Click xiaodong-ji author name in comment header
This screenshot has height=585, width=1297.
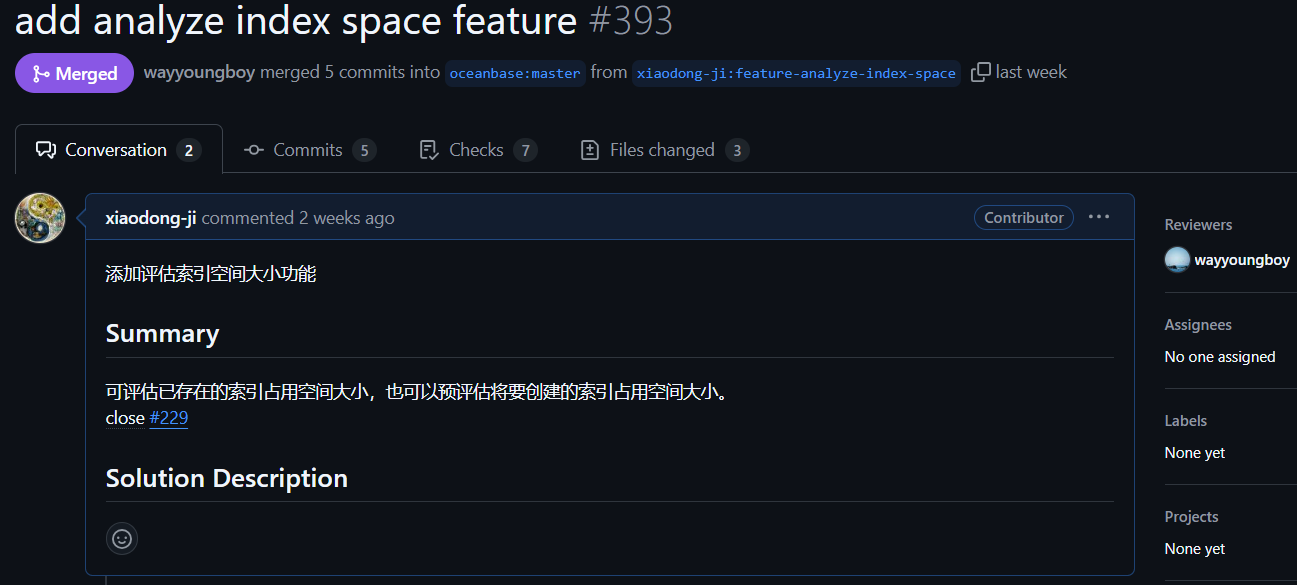[x=151, y=218]
